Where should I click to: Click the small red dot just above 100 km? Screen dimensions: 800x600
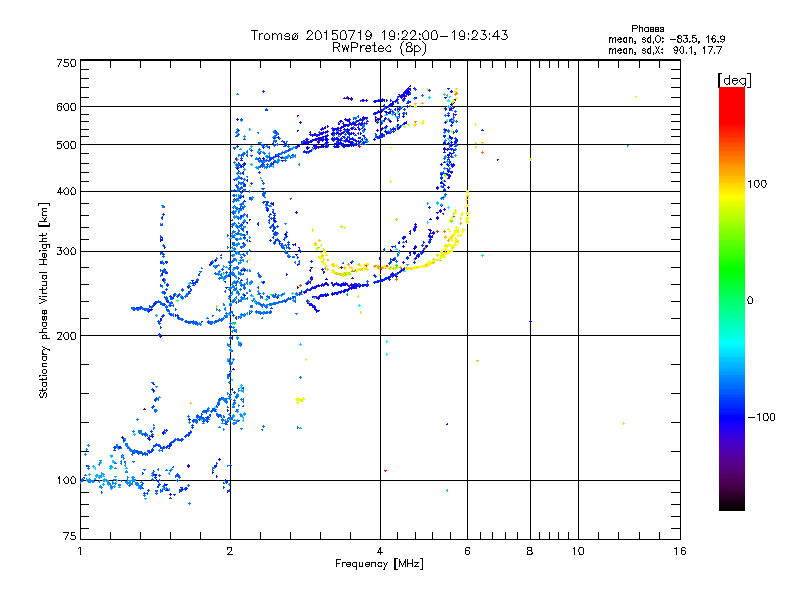click(x=385, y=470)
